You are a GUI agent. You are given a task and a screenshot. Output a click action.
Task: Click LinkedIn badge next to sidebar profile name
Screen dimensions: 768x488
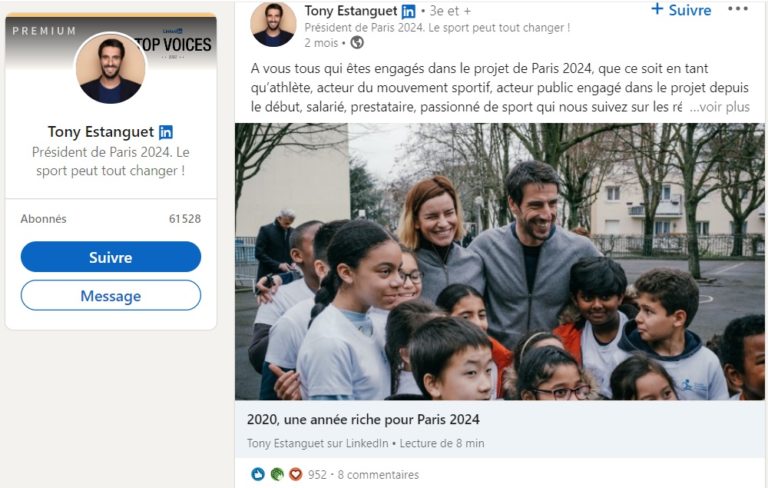coord(166,132)
